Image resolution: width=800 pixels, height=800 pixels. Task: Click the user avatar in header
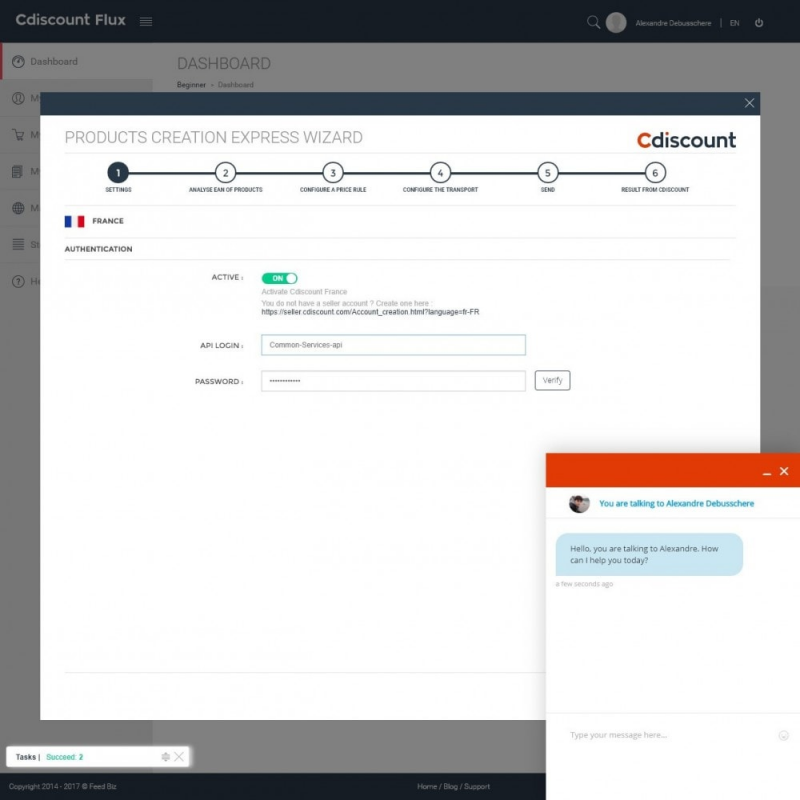click(x=616, y=22)
